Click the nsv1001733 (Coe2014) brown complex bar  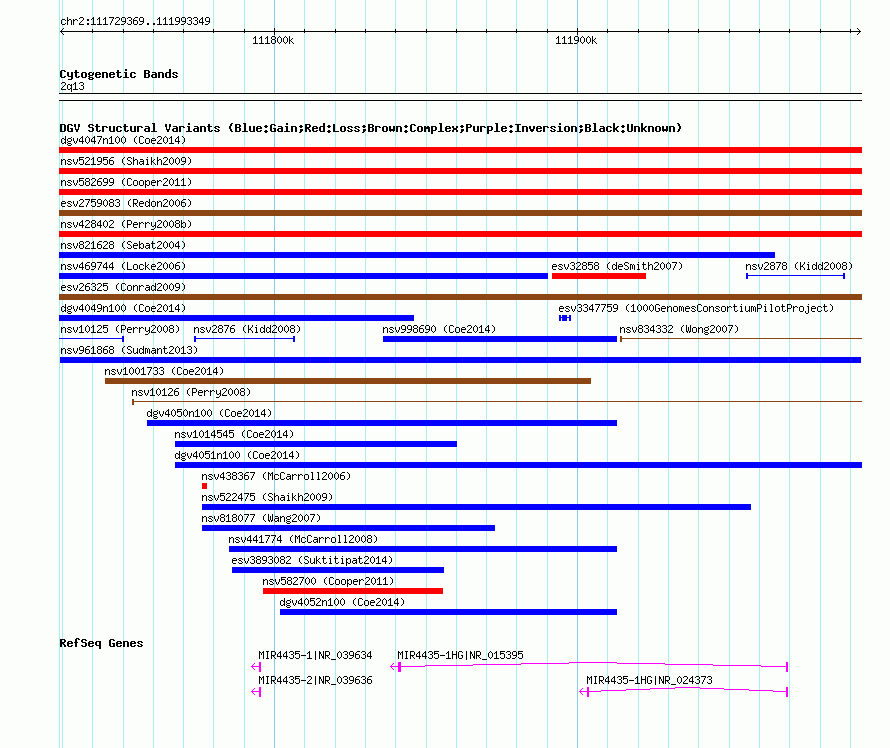tap(347, 381)
